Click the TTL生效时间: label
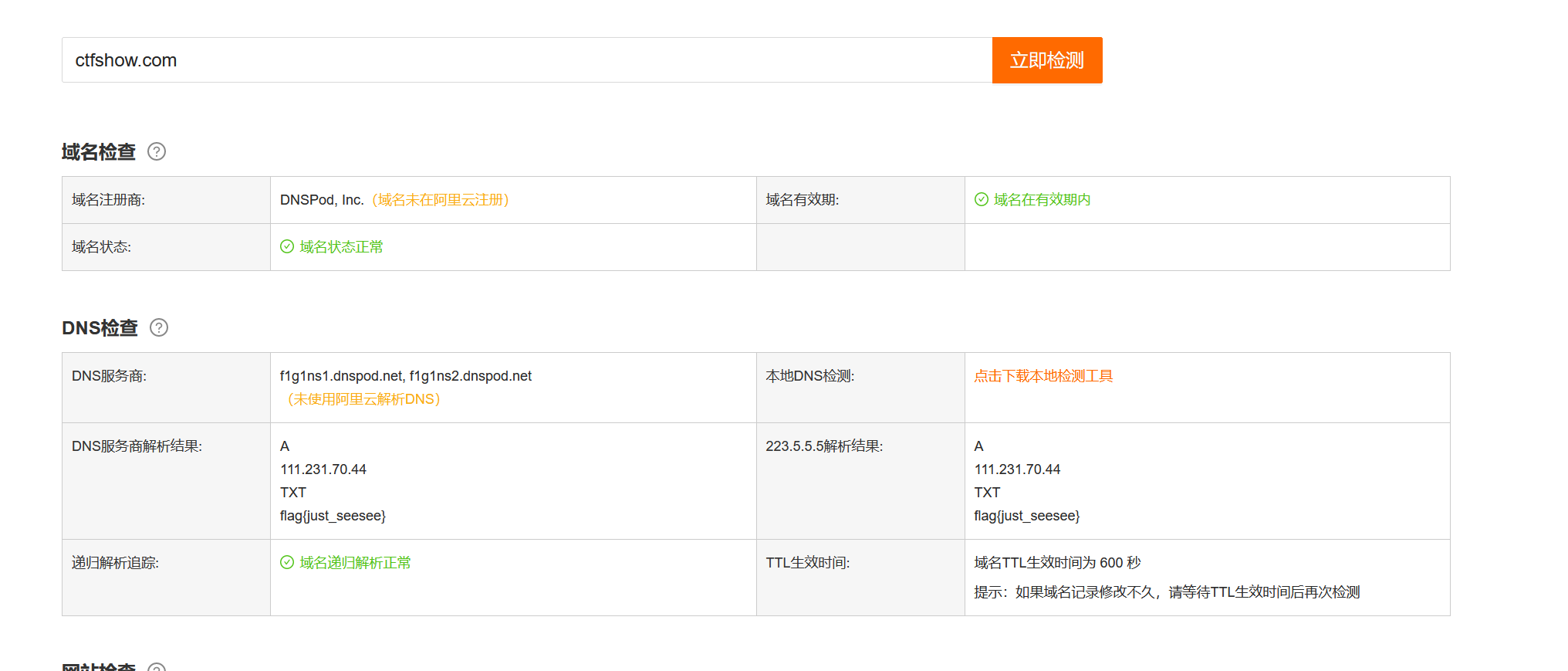The image size is (1568, 671). [807, 563]
